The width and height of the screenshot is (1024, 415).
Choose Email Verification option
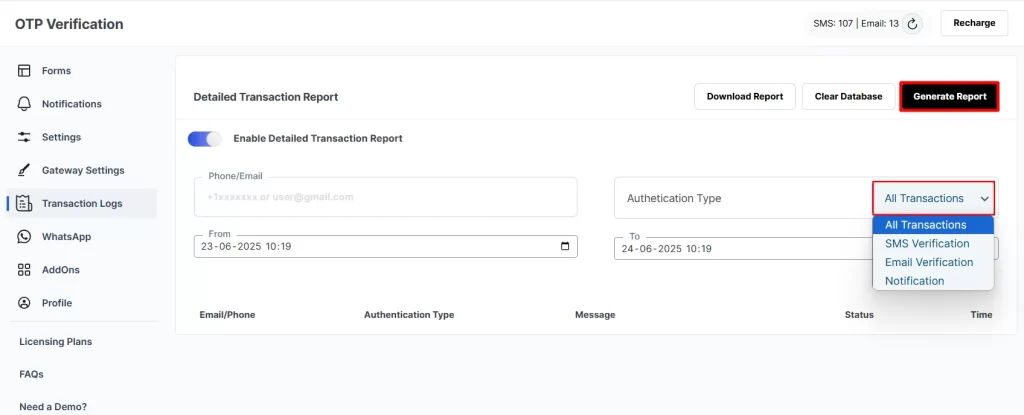tap(928, 262)
